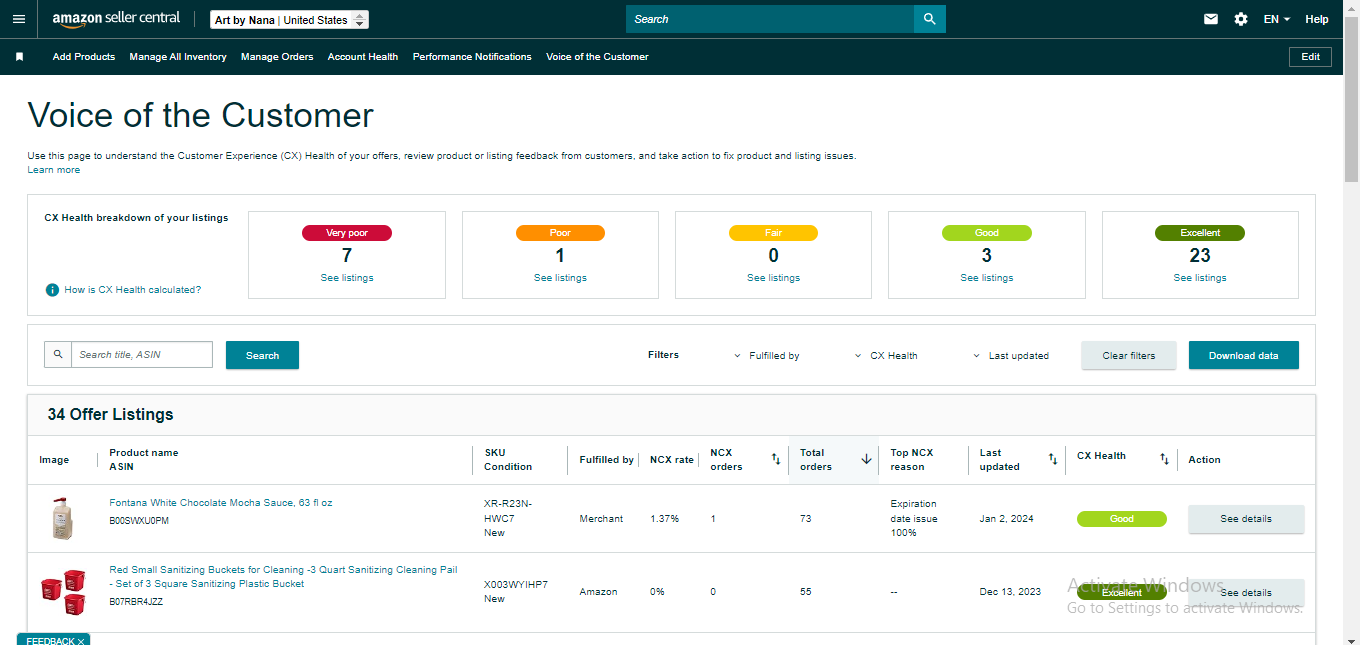The image size is (1360, 645).
Task: Click the bookmark icon in favorites bar
Action: [19, 57]
